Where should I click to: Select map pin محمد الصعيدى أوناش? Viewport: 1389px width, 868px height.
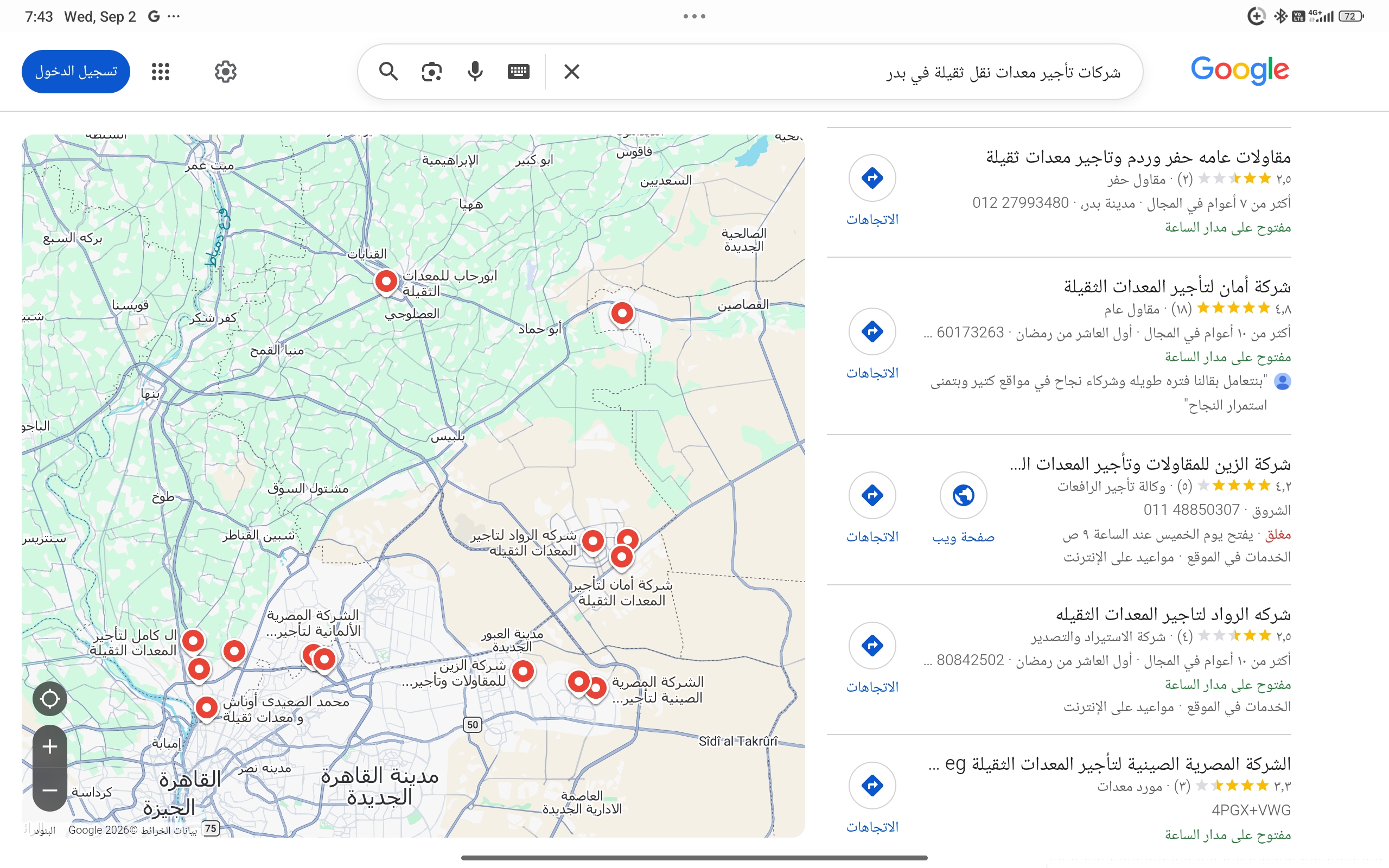207,708
